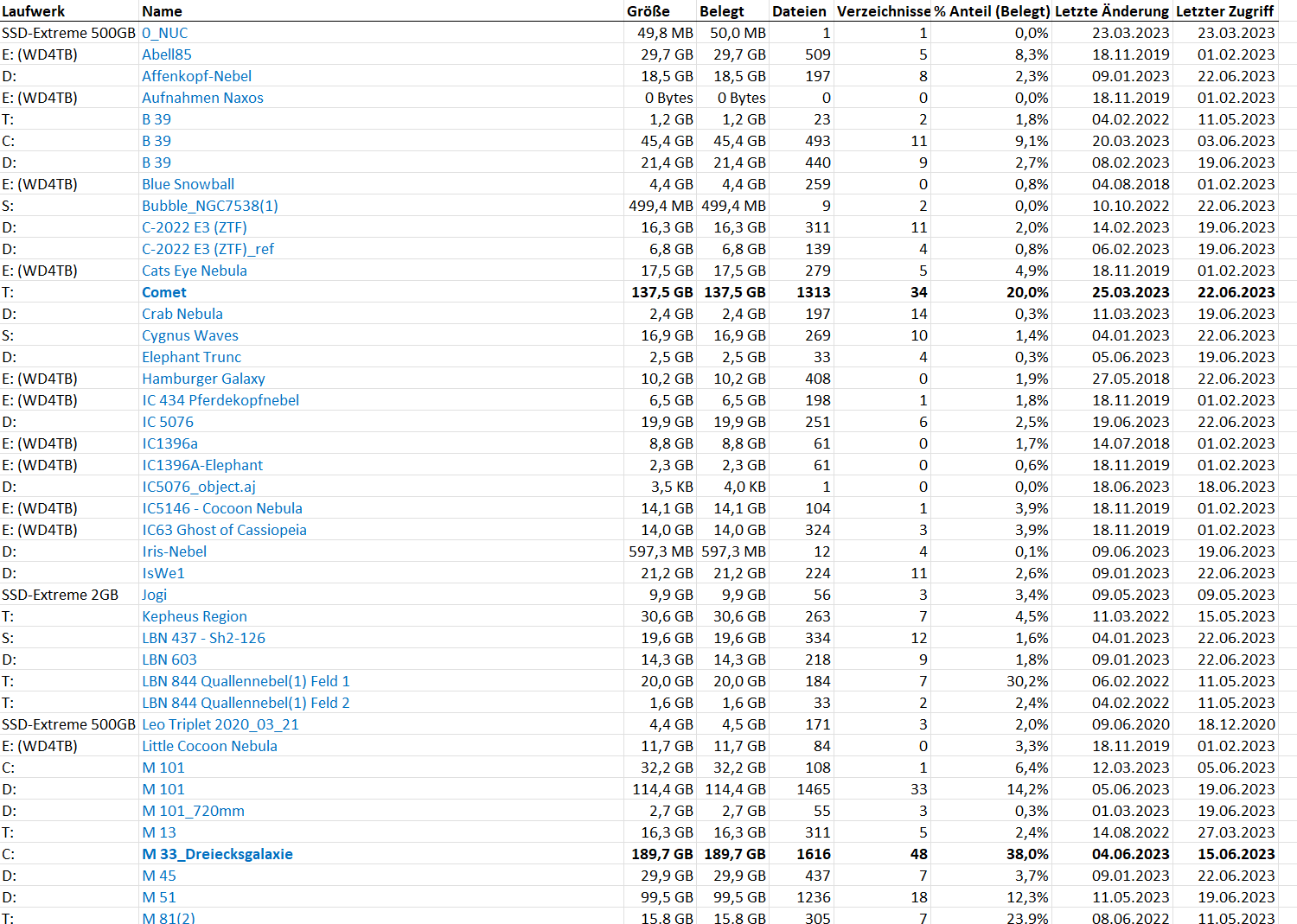Viewport: 1297px width, 924px height.
Task: Open the bold M 33_Dreiecksgalaxie link
Action: click(x=217, y=854)
